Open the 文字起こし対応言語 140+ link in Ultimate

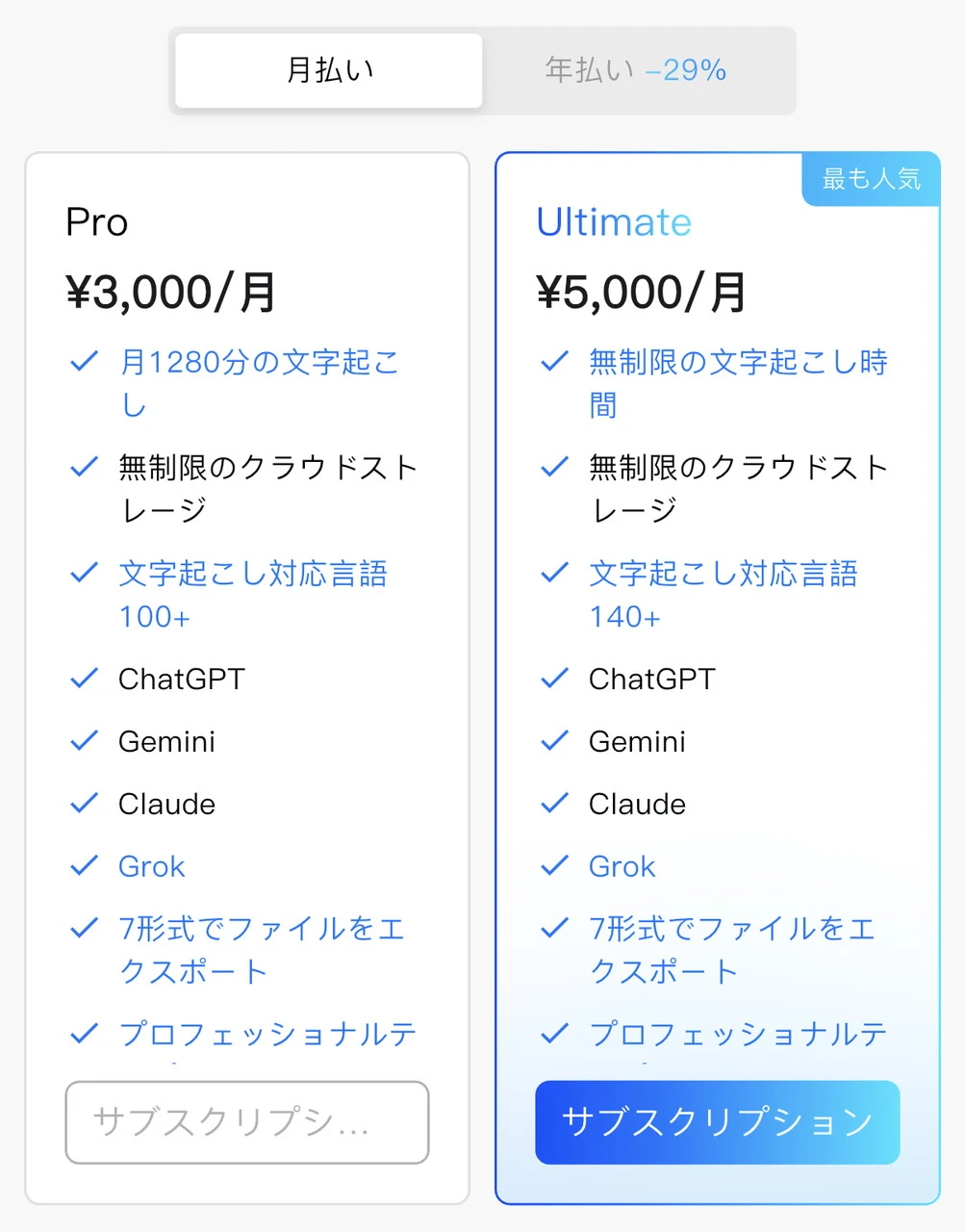(x=723, y=575)
